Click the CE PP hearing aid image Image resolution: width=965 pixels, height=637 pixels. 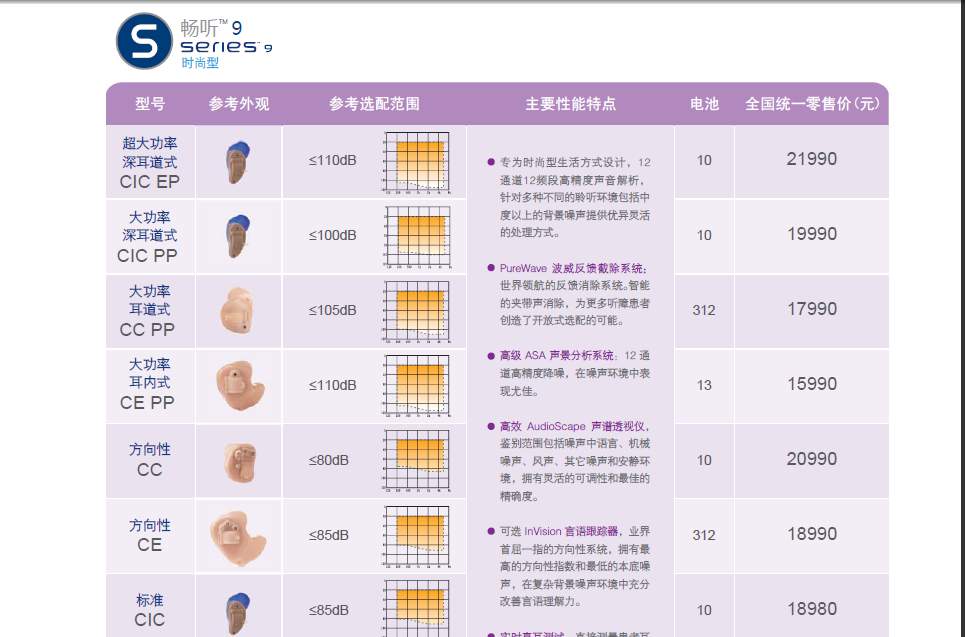[x=240, y=386]
